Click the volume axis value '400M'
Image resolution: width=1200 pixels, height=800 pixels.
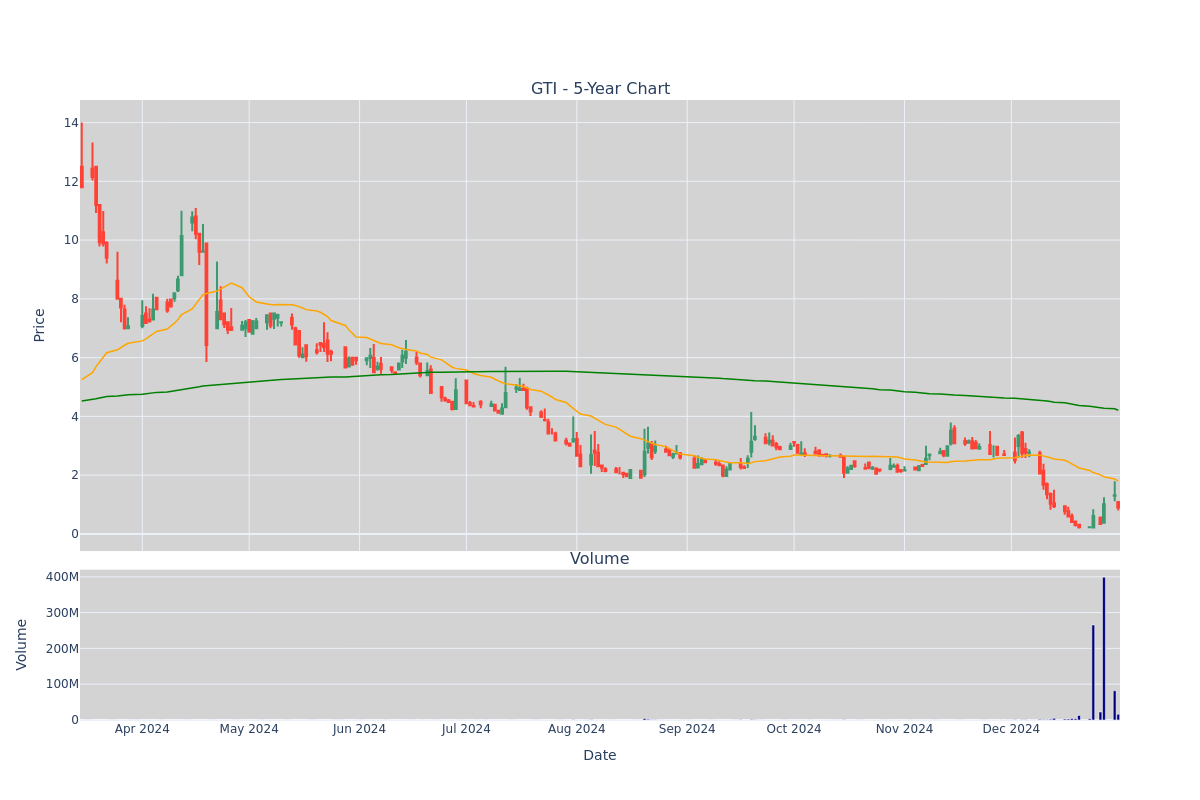coord(62,577)
